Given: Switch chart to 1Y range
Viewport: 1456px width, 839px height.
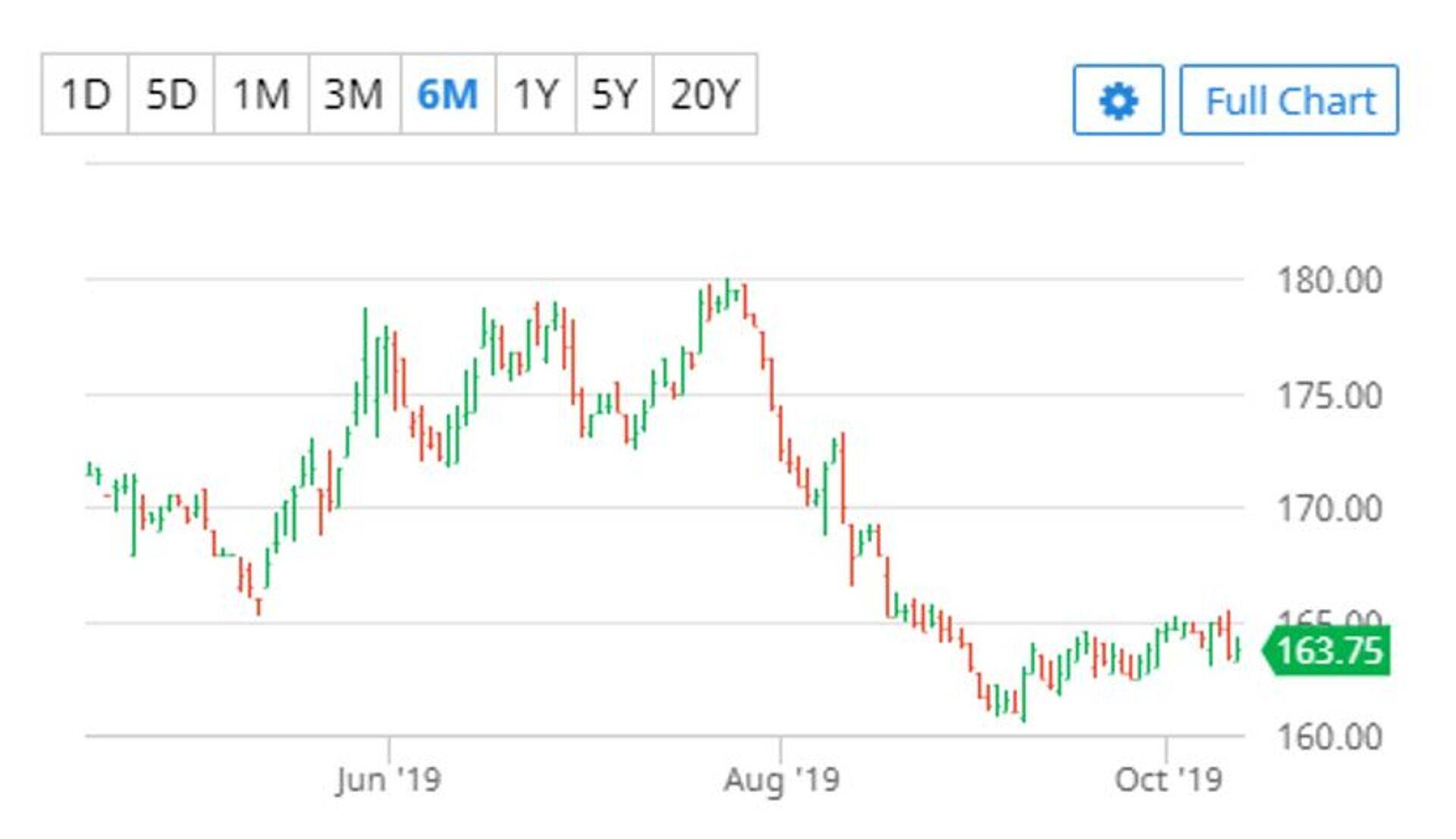Looking at the screenshot, I should pos(535,94).
